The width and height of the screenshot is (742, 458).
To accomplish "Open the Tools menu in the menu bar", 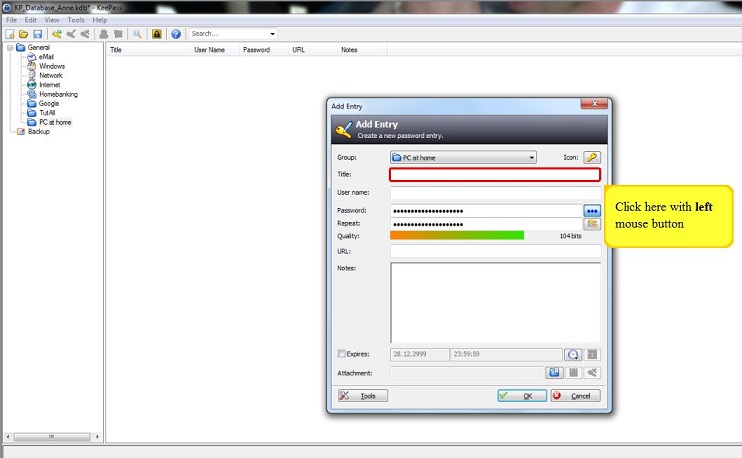I will point(76,20).
